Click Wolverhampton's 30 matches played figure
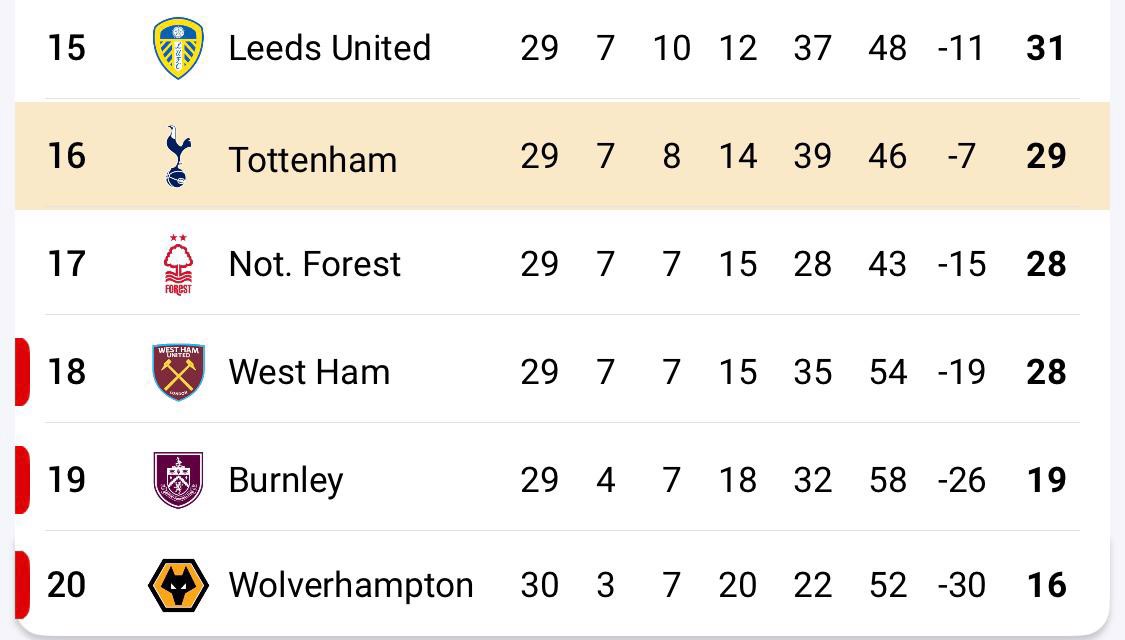This screenshot has height=640, width=1125. [539, 585]
